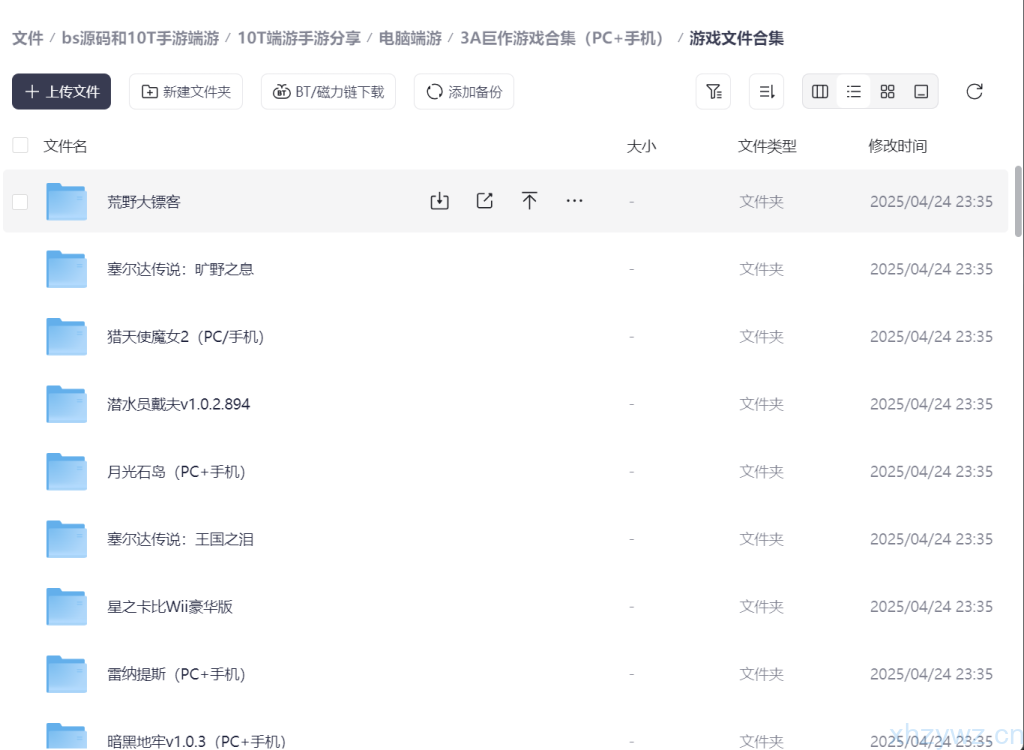Open the sort order dropdown
Image resolution: width=1024 pixels, height=750 pixels.
point(766,92)
